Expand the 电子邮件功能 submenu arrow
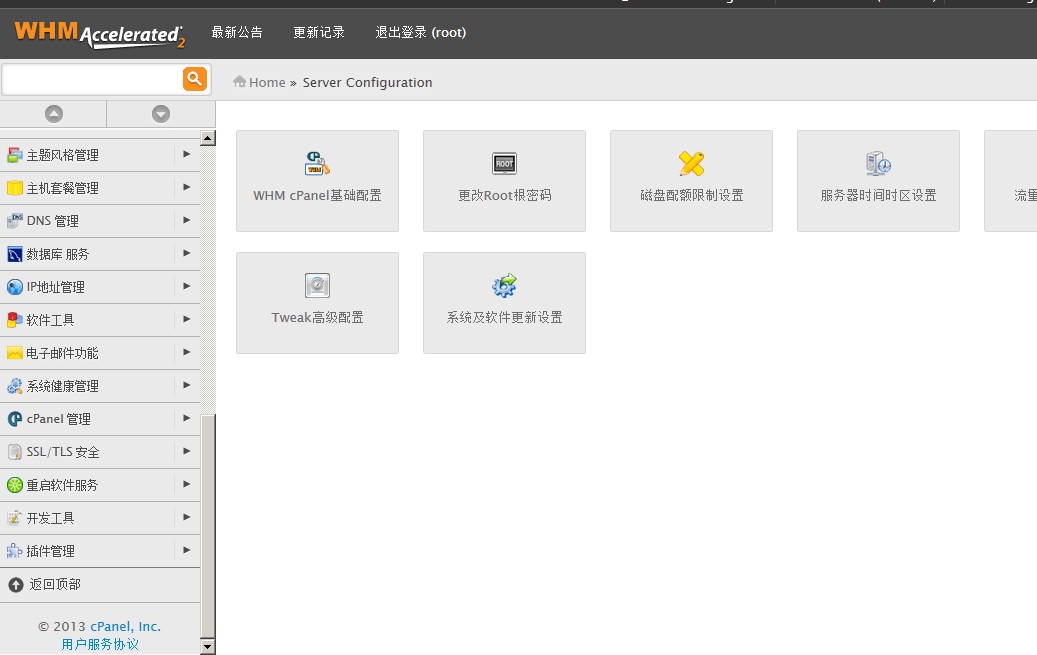The image size is (1037, 655). point(187,352)
